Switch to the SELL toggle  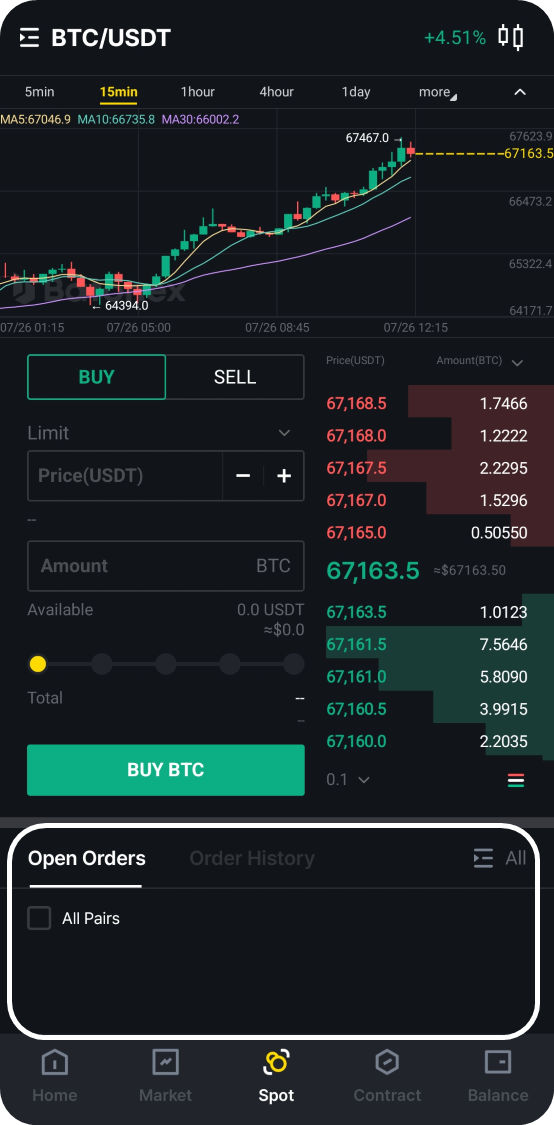coord(235,377)
